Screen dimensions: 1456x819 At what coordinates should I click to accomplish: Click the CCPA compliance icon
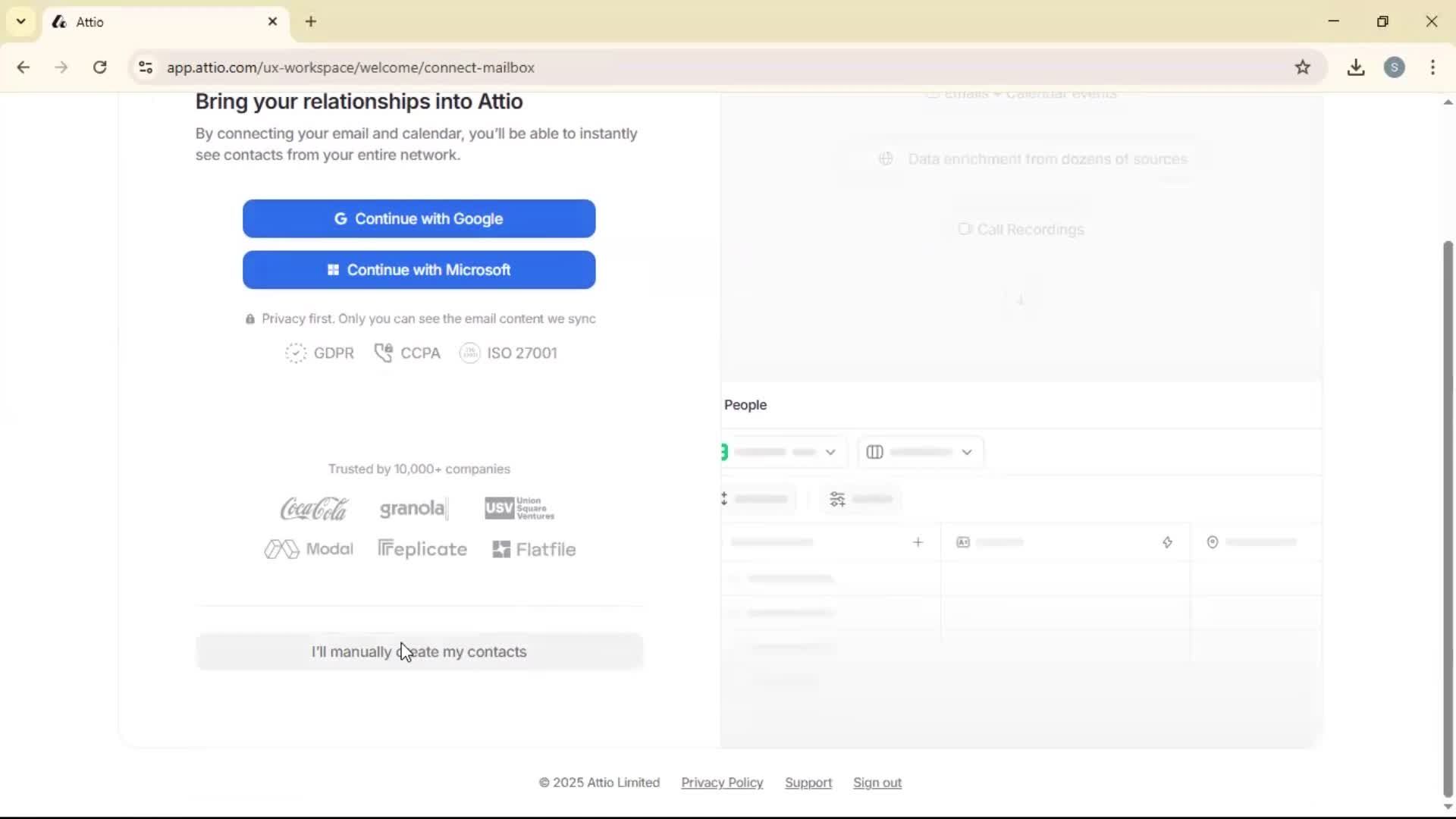(384, 353)
